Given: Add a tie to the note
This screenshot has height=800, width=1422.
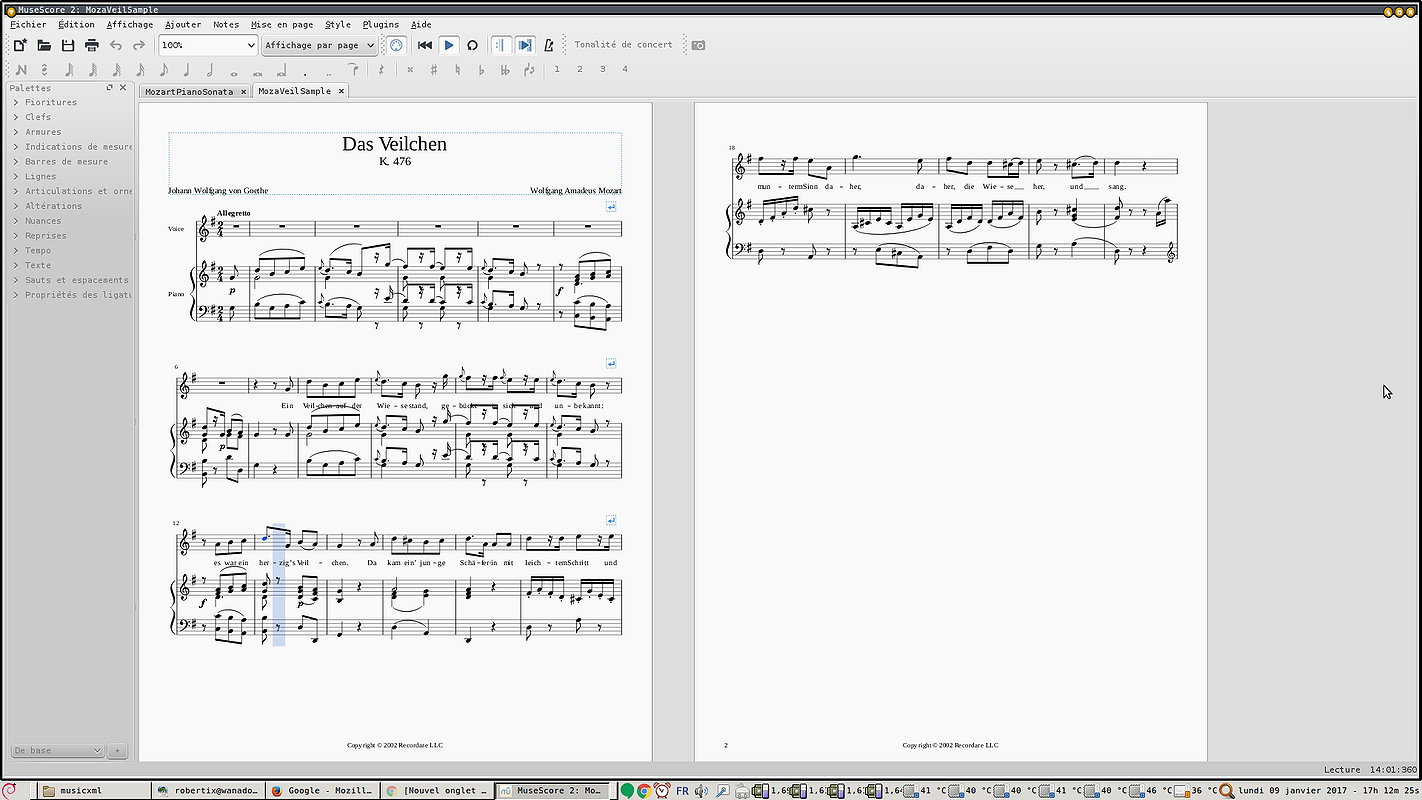Looking at the screenshot, I should tap(353, 70).
